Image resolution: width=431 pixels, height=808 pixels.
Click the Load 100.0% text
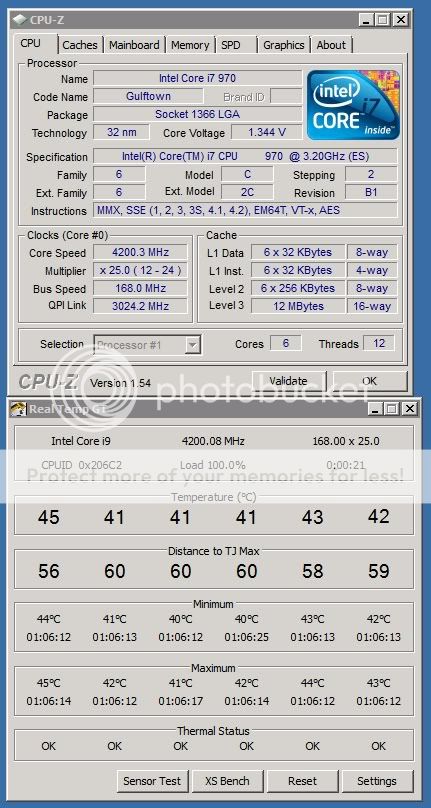(x=212, y=465)
